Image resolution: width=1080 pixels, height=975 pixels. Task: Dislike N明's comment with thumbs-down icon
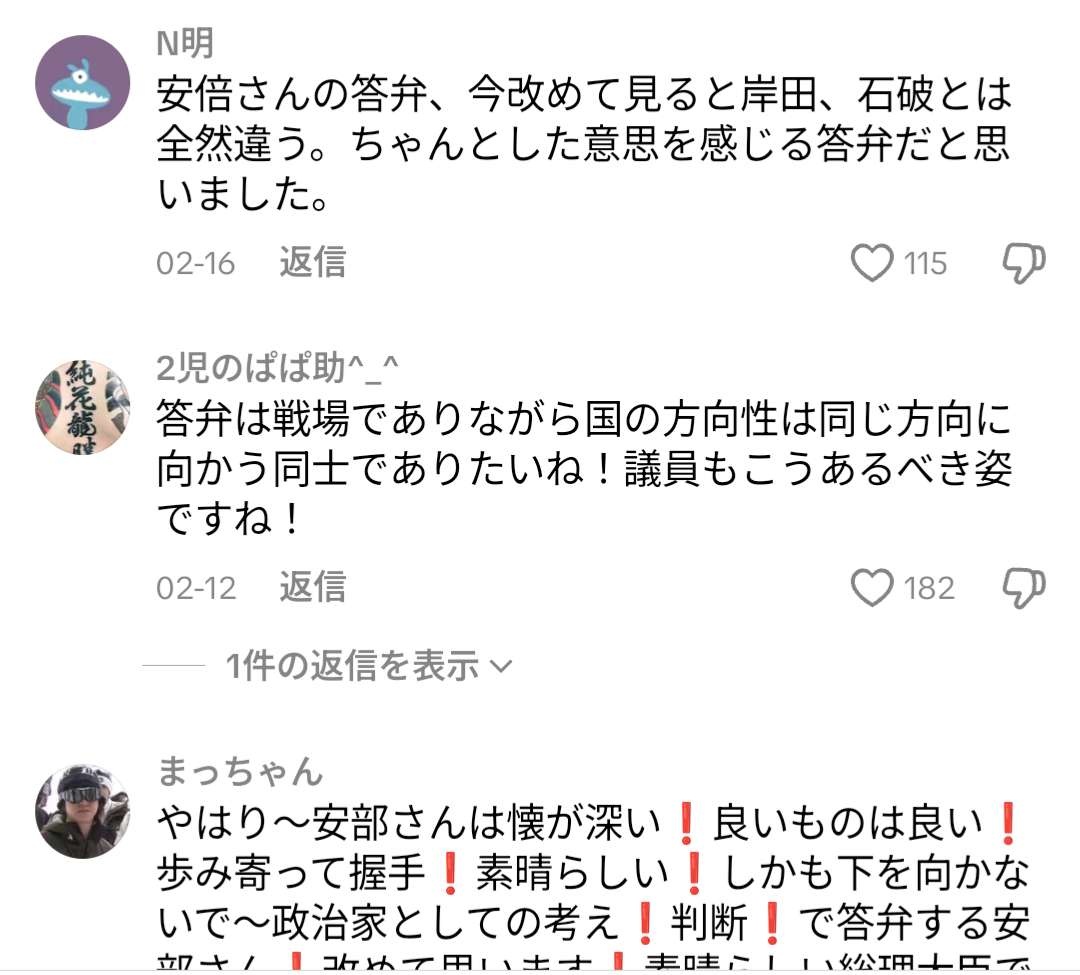point(1023,263)
